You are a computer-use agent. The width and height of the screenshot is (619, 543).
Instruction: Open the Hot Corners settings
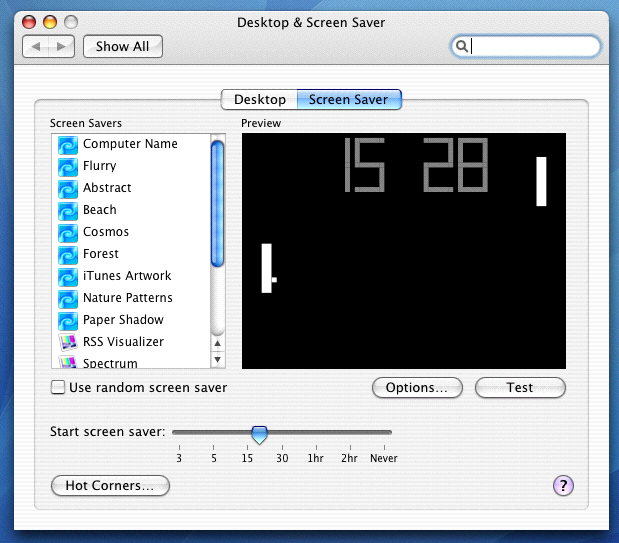click(x=110, y=485)
